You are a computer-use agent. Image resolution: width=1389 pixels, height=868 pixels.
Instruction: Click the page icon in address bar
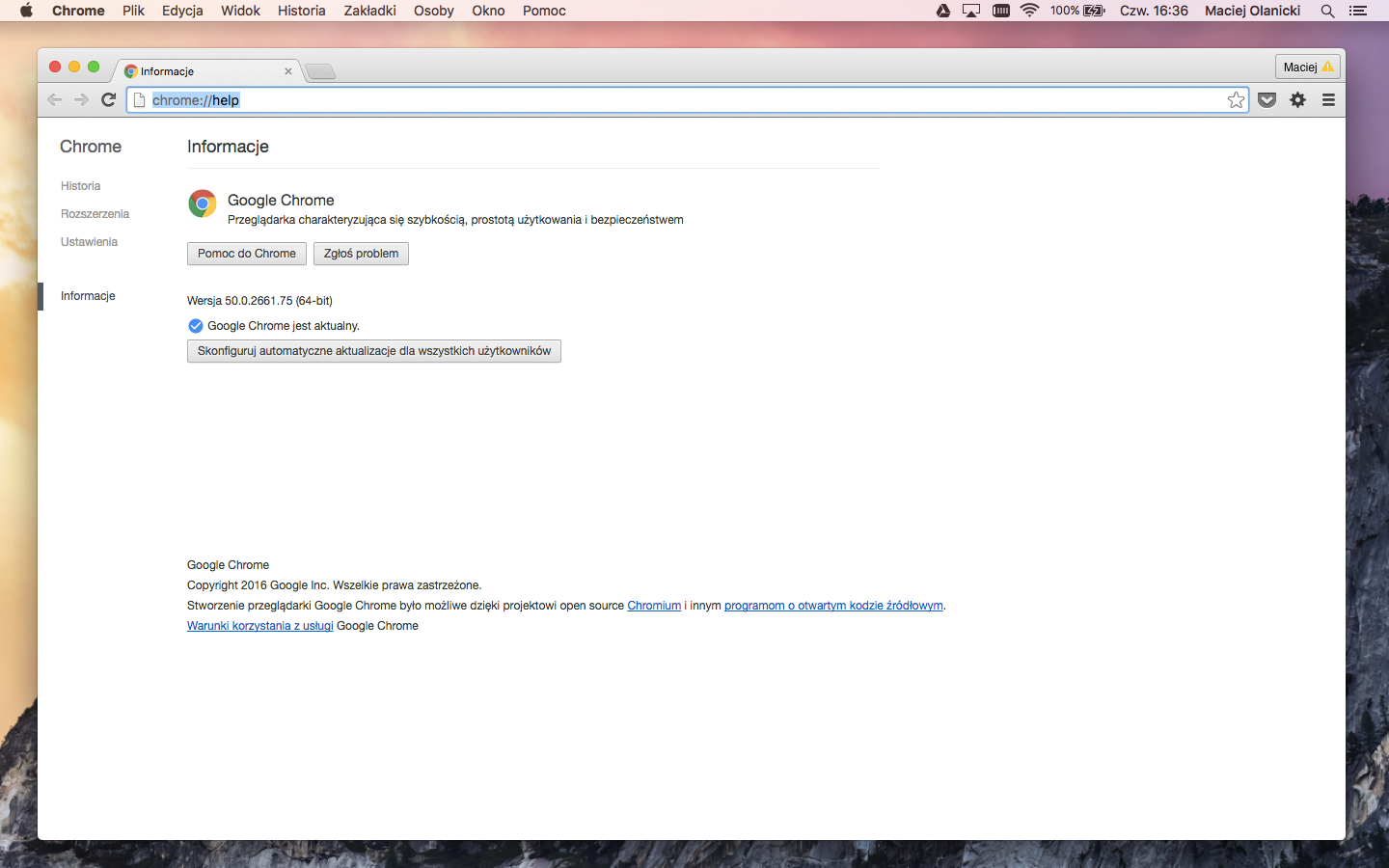140,100
